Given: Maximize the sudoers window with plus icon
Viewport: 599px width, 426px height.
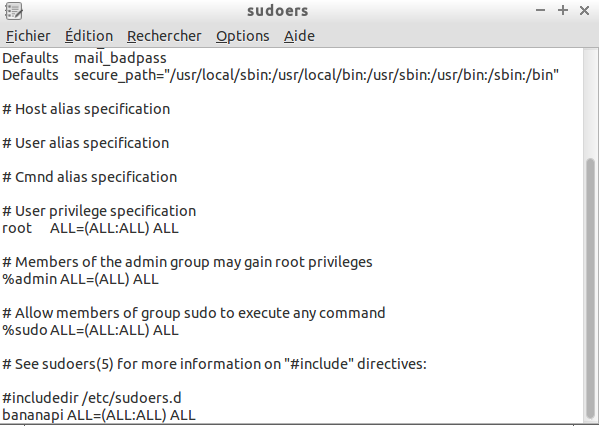Looking at the screenshot, I should point(563,10).
